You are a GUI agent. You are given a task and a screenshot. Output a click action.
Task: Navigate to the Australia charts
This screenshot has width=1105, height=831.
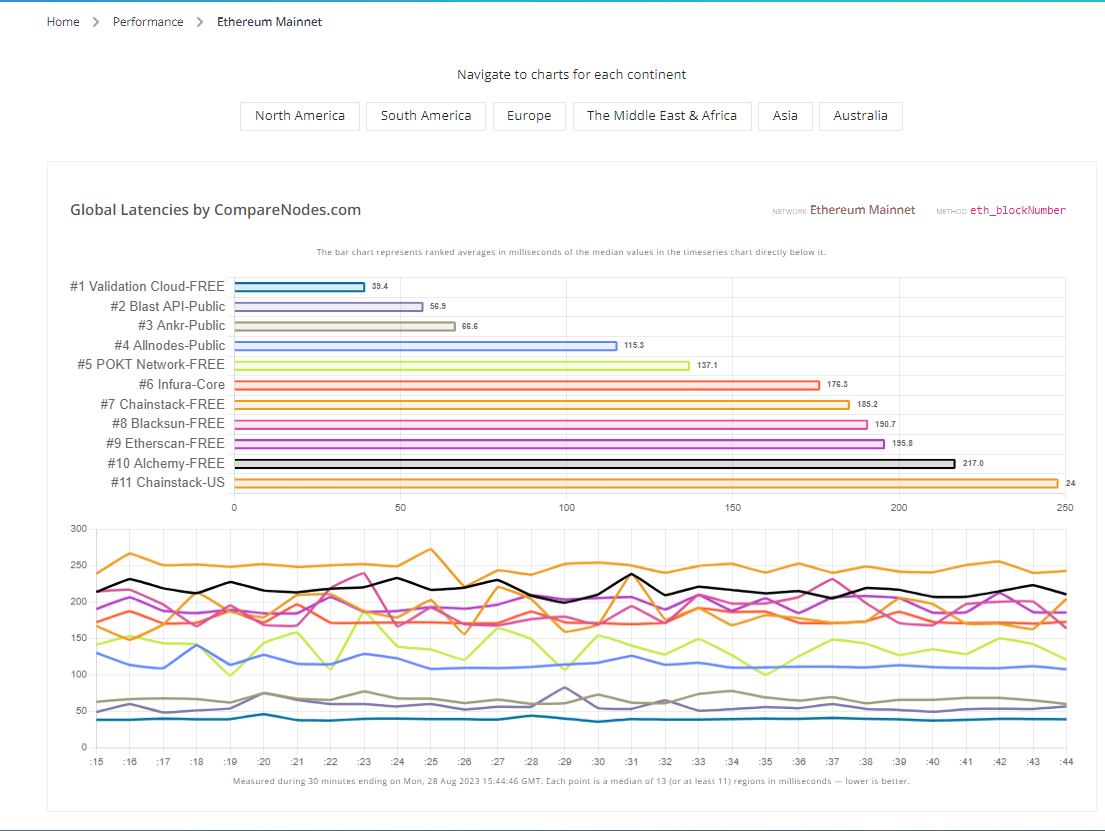(x=860, y=116)
